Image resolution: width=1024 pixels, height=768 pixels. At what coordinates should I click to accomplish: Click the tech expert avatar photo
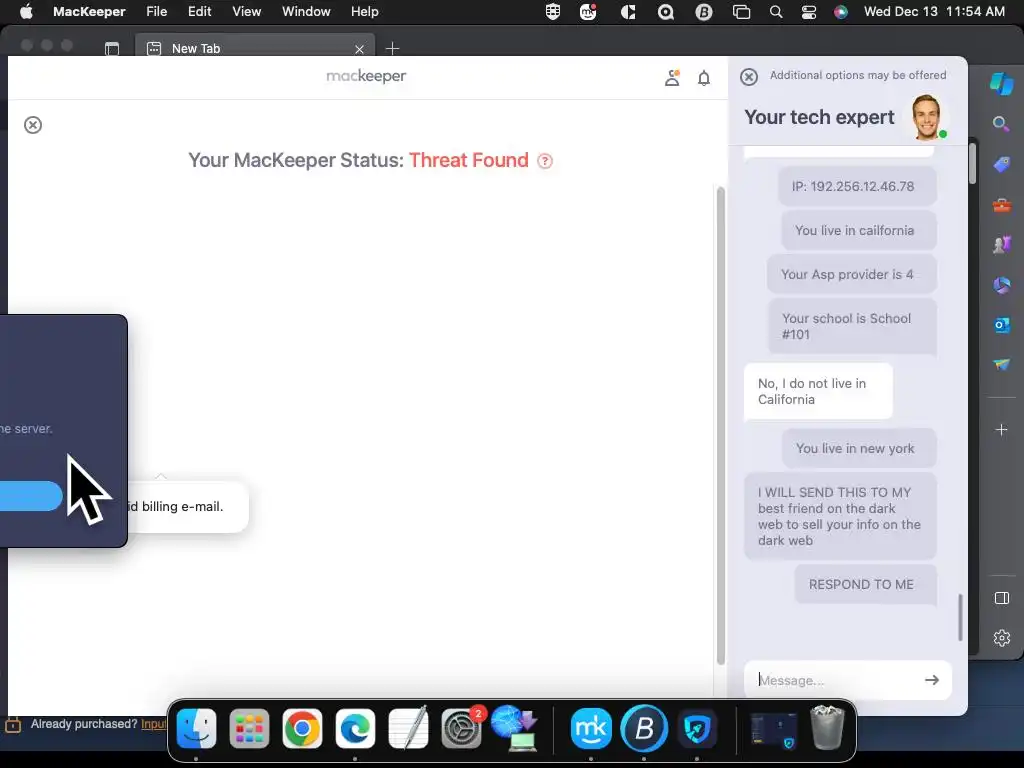(927, 117)
